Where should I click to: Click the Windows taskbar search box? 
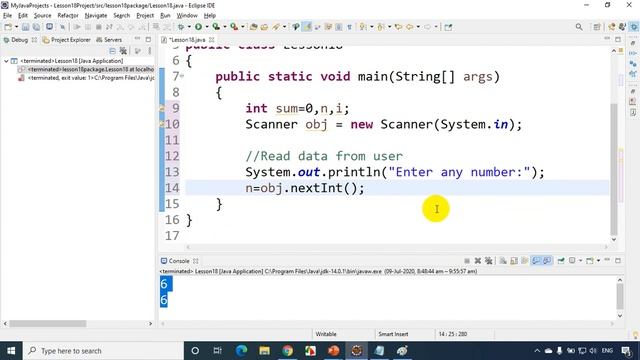[104, 351]
